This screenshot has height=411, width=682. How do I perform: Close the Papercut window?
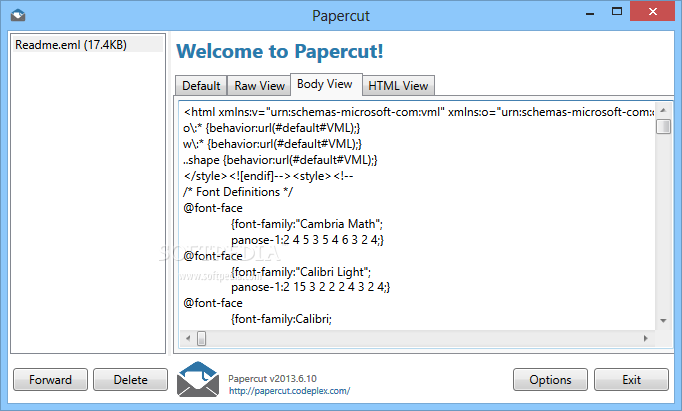[x=652, y=12]
